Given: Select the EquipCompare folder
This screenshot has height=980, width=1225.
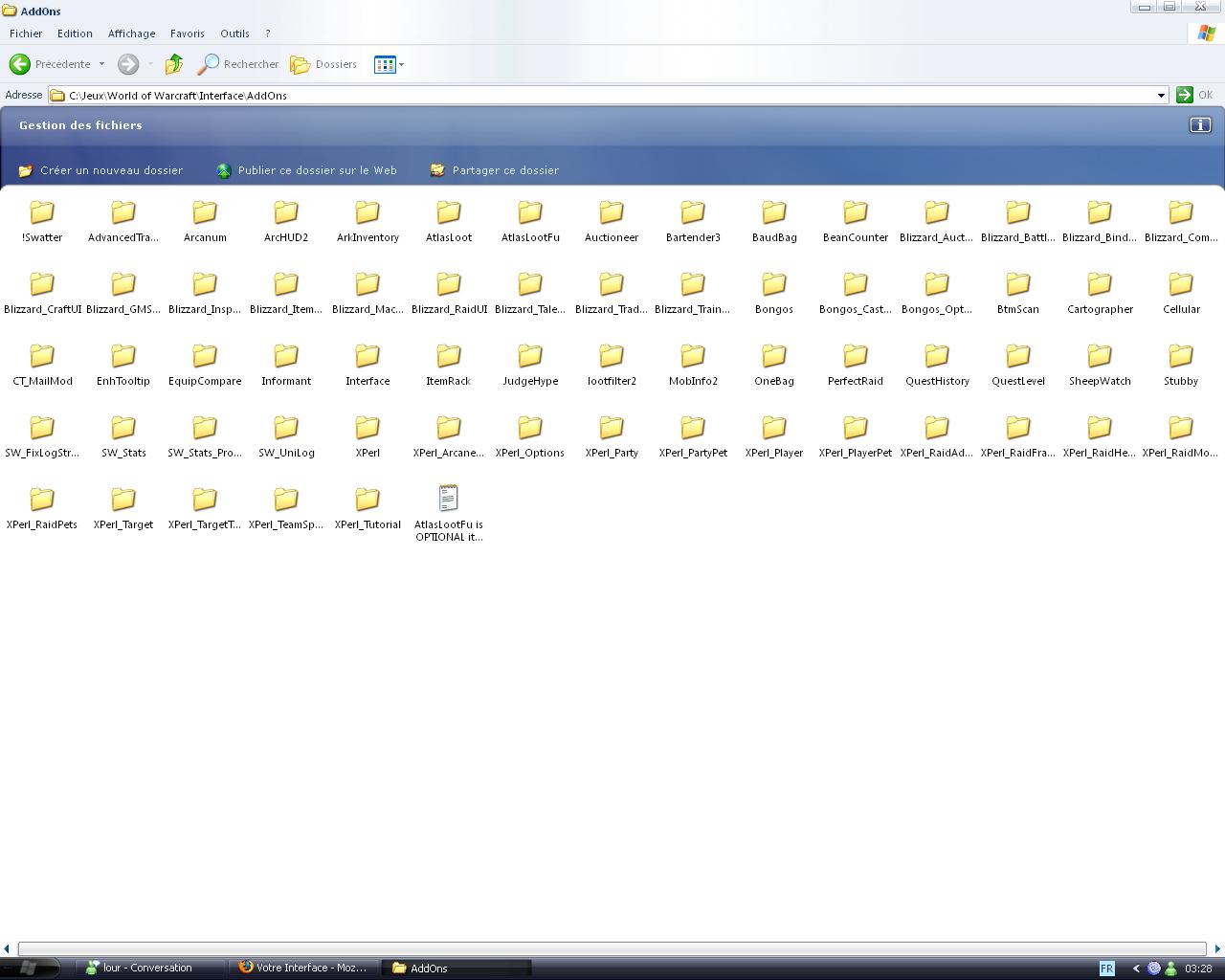Looking at the screenshot, I should (x=205, y=365).
